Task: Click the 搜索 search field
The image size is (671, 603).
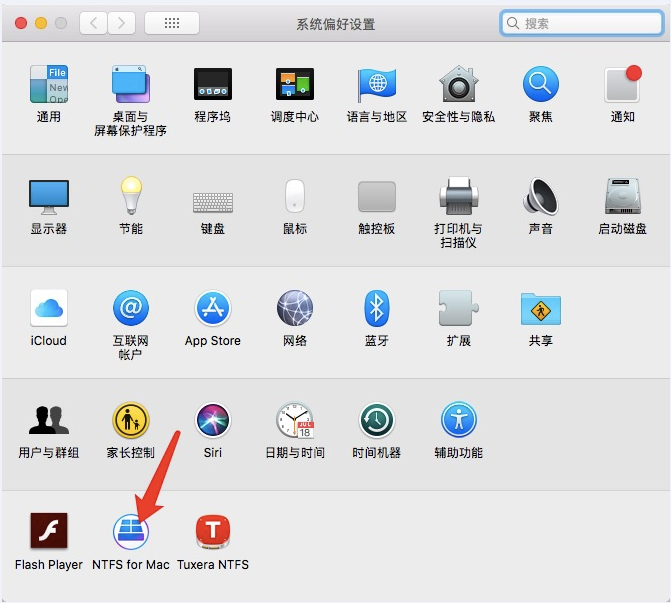Action: point(585,23)
